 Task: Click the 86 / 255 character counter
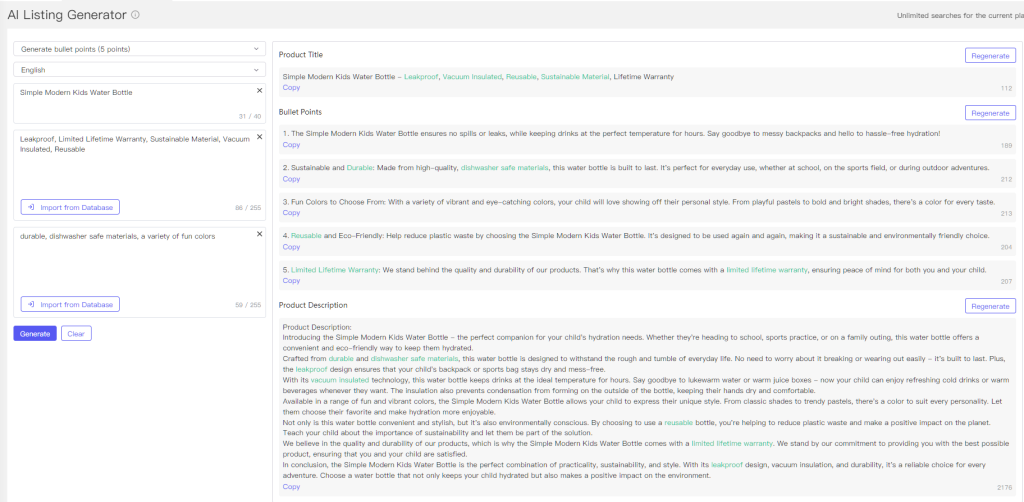(x=248, y=208)
